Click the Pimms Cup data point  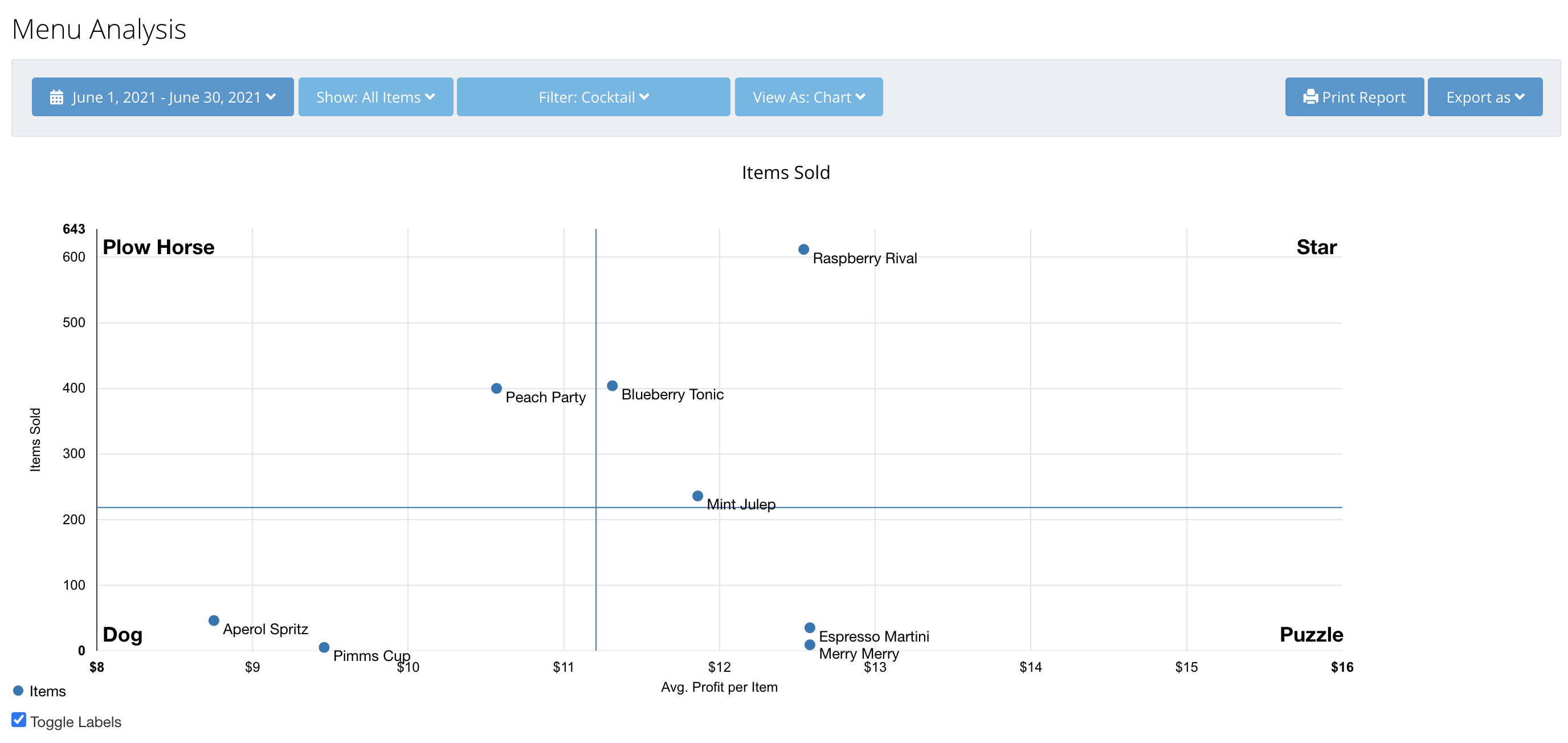[x=324, y=647]
